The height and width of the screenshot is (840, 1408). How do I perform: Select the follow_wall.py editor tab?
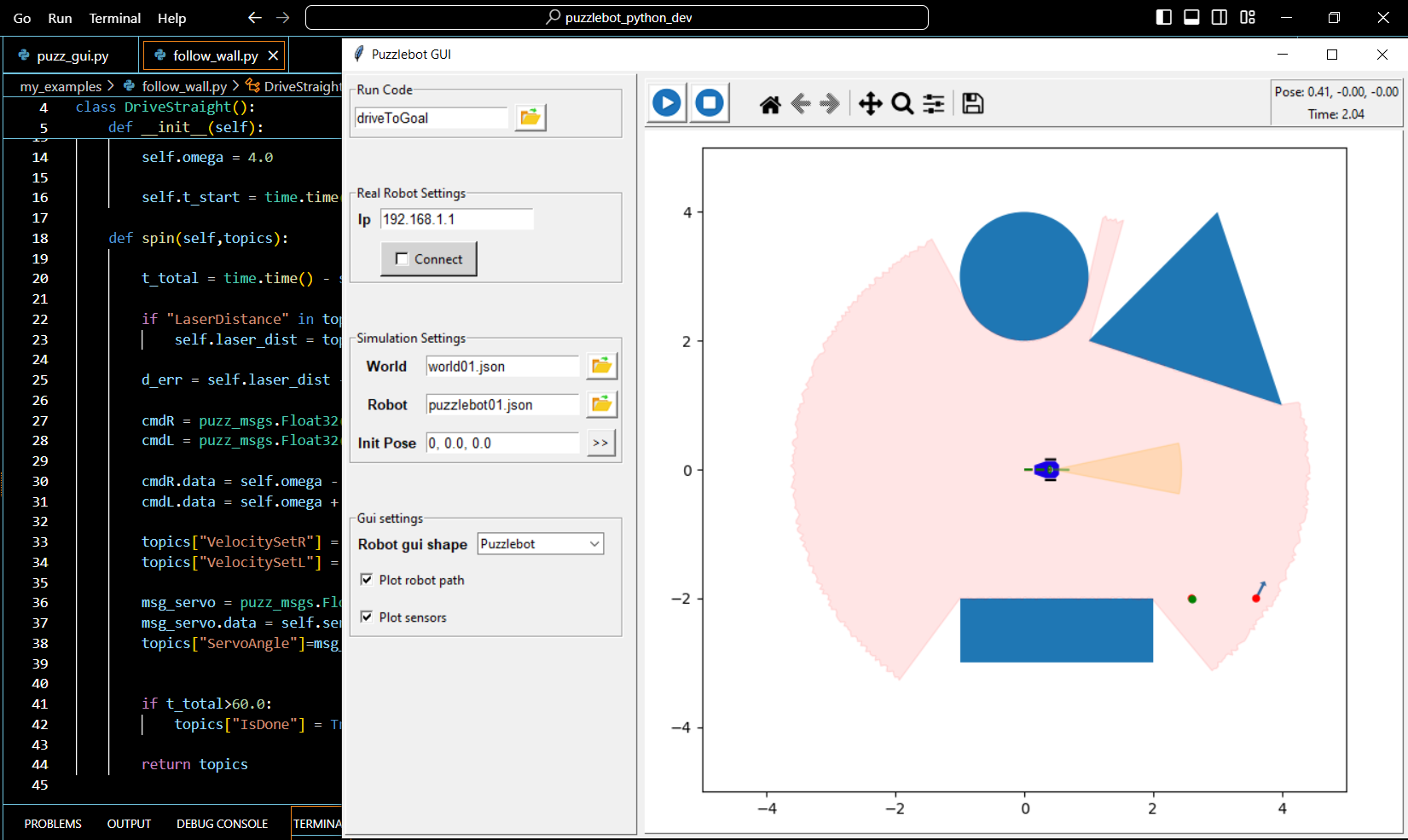(x=215, y=55)
